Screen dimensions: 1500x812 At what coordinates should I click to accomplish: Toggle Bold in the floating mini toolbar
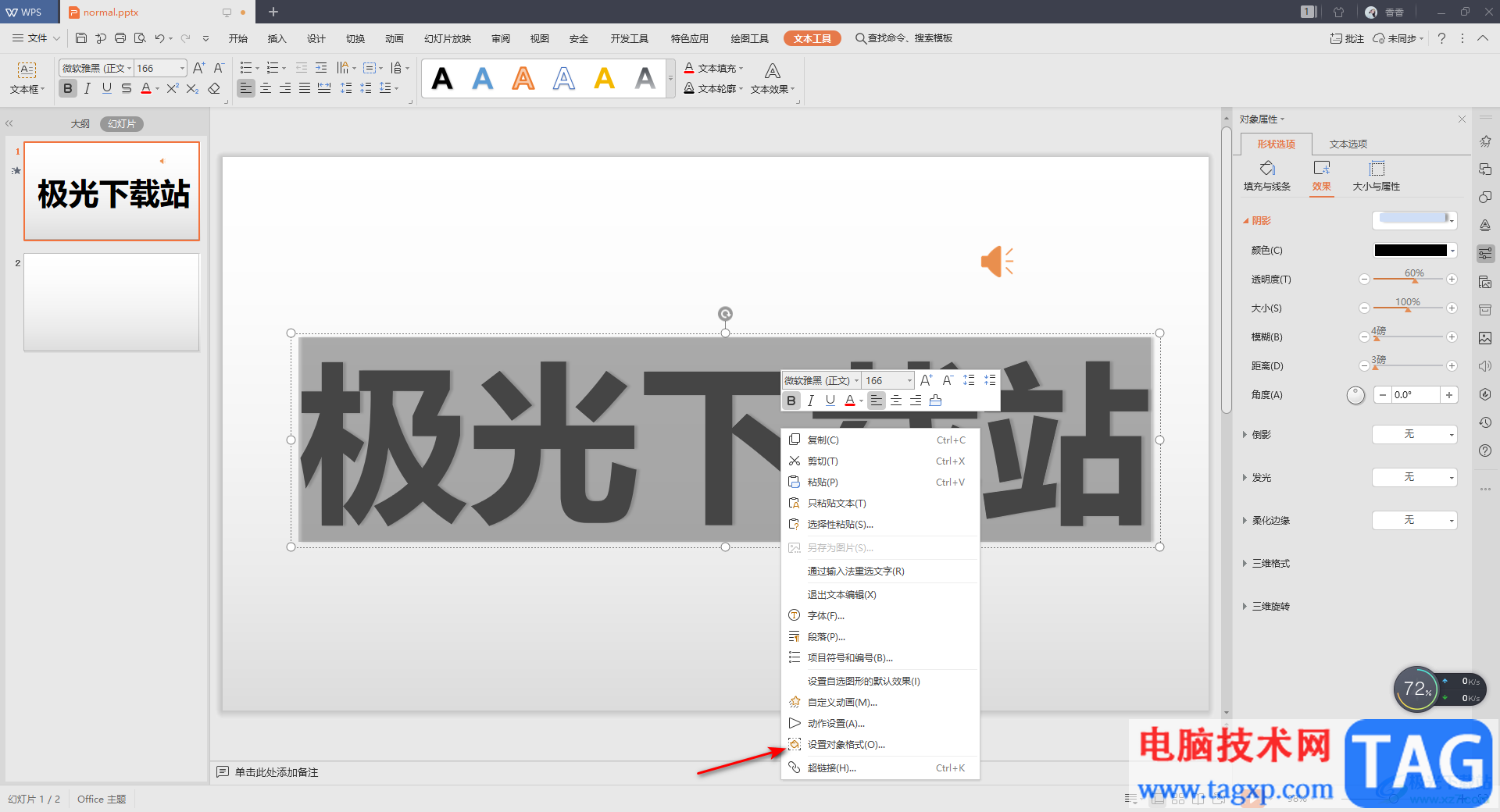pos(791,401)
